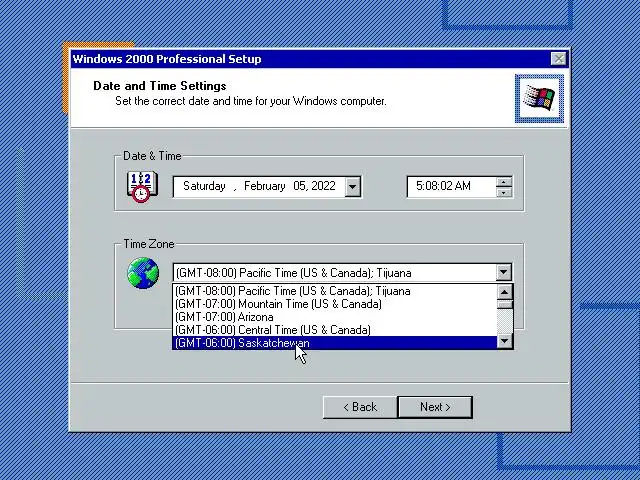Click the time zone combo box arrow

pyautogui.click(x=504, y=272)
